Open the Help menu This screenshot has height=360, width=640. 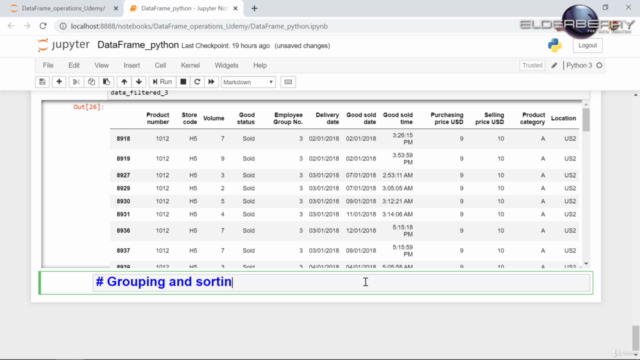260,65
